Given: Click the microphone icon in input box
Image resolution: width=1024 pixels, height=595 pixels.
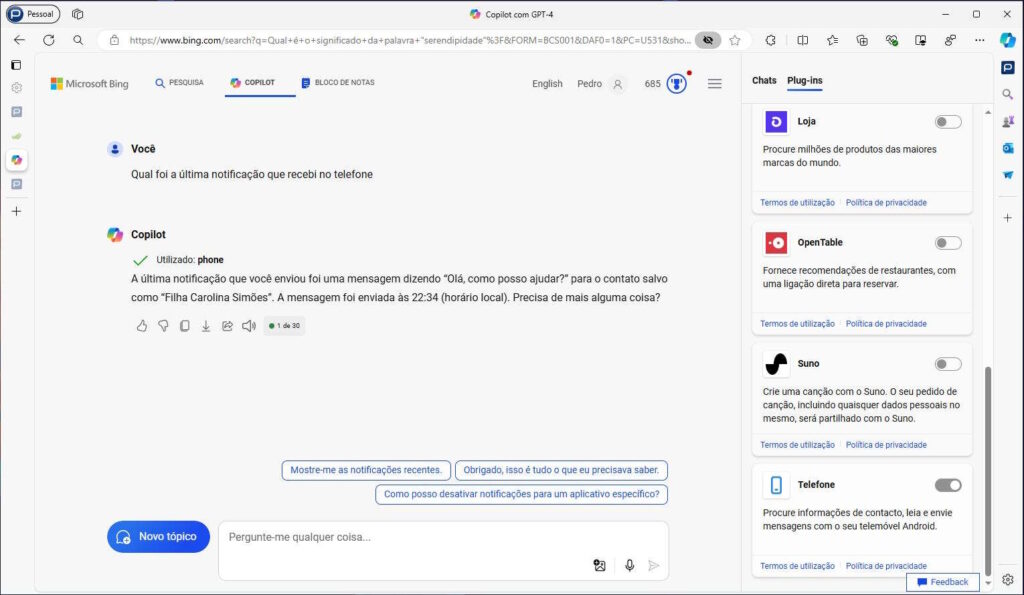Looking at the screenshot, I should (x=630, y=566).
